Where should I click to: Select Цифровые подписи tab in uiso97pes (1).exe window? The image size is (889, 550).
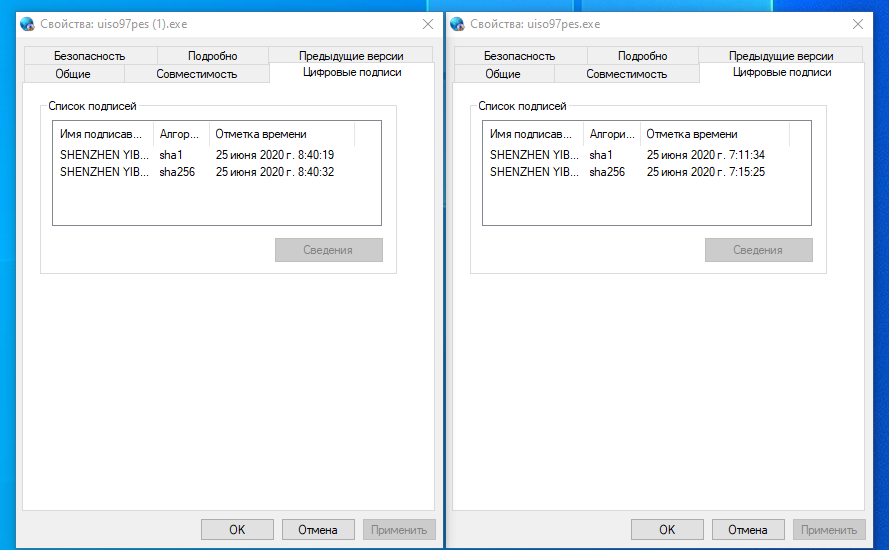coord(352,73)
